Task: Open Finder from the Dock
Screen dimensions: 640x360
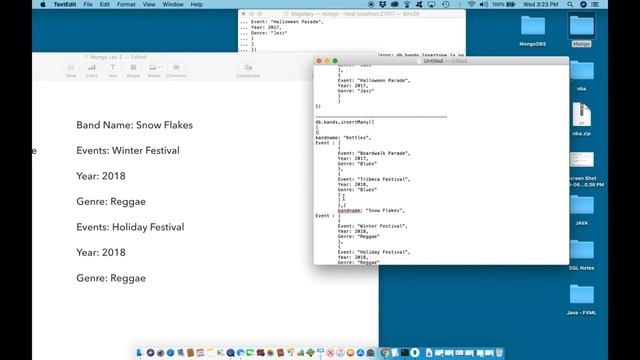Action: [x=140, y=353]
